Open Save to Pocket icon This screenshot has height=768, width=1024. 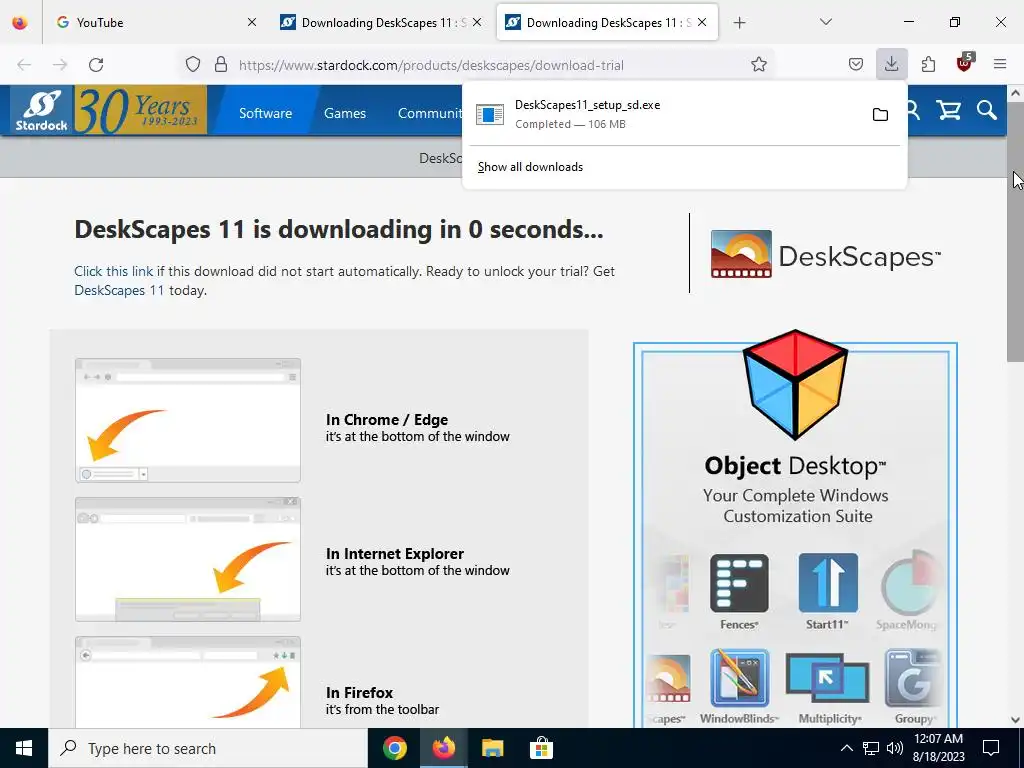(x=856, y=65)
